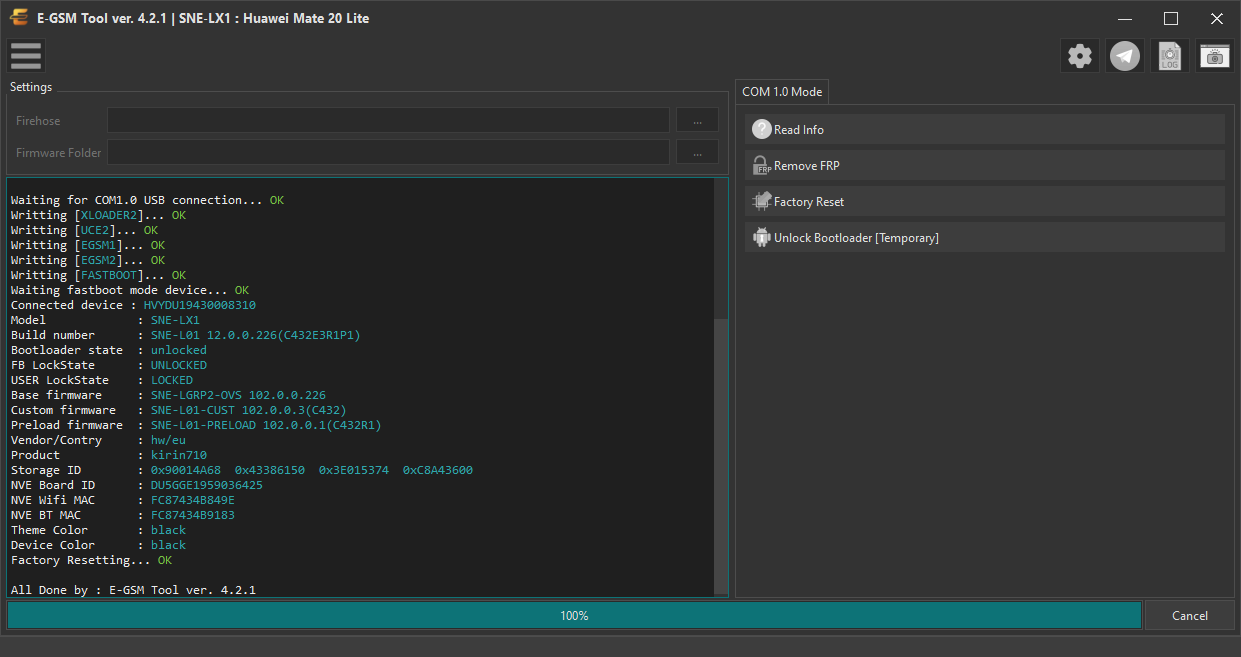
Task: Click the BT MAC FC87434B9183
Action: tap(193, 515)
